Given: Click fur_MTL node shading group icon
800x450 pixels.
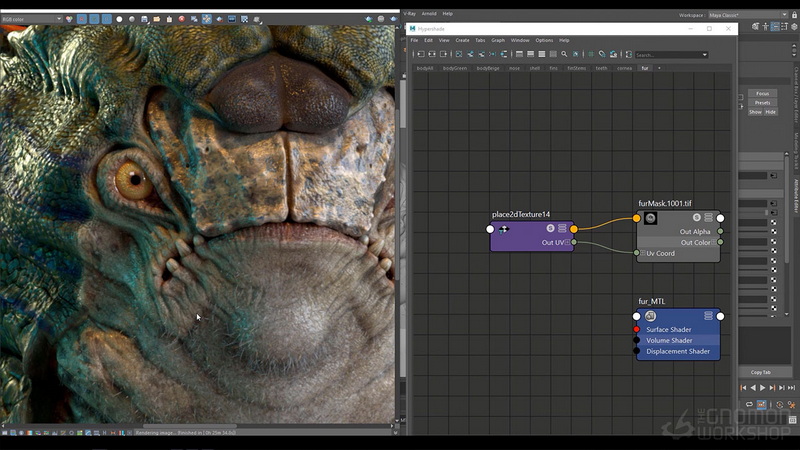Looking at the screenshot, I should coord(650,316).
